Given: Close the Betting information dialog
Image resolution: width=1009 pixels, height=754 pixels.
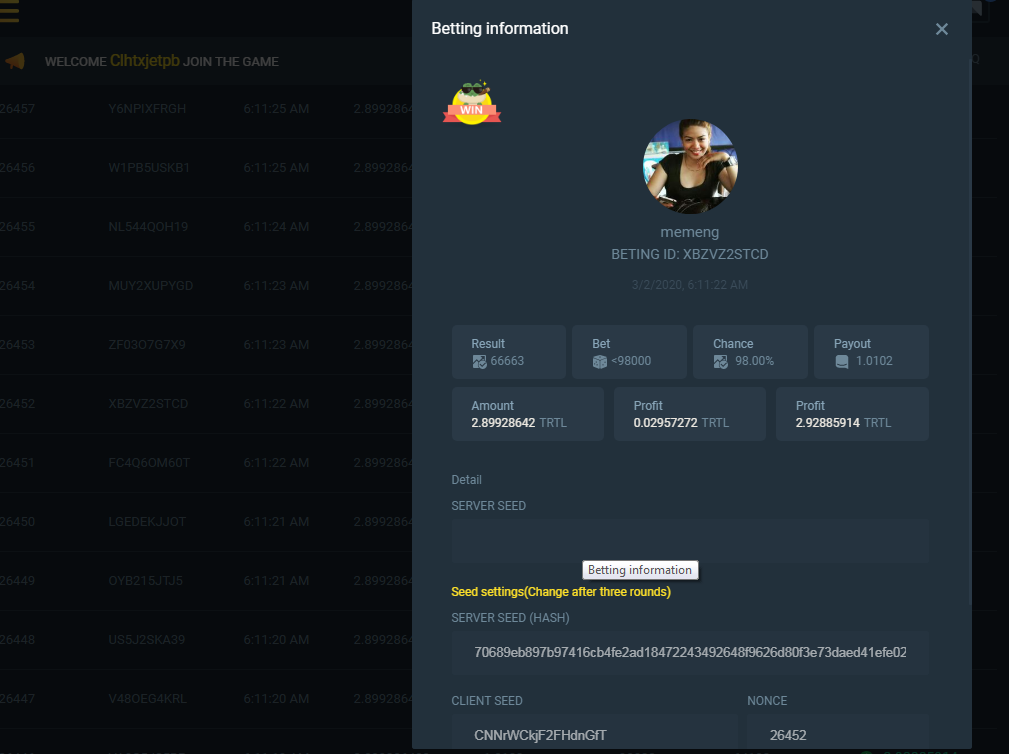Looking at the screenshot, I should (941, 29).
